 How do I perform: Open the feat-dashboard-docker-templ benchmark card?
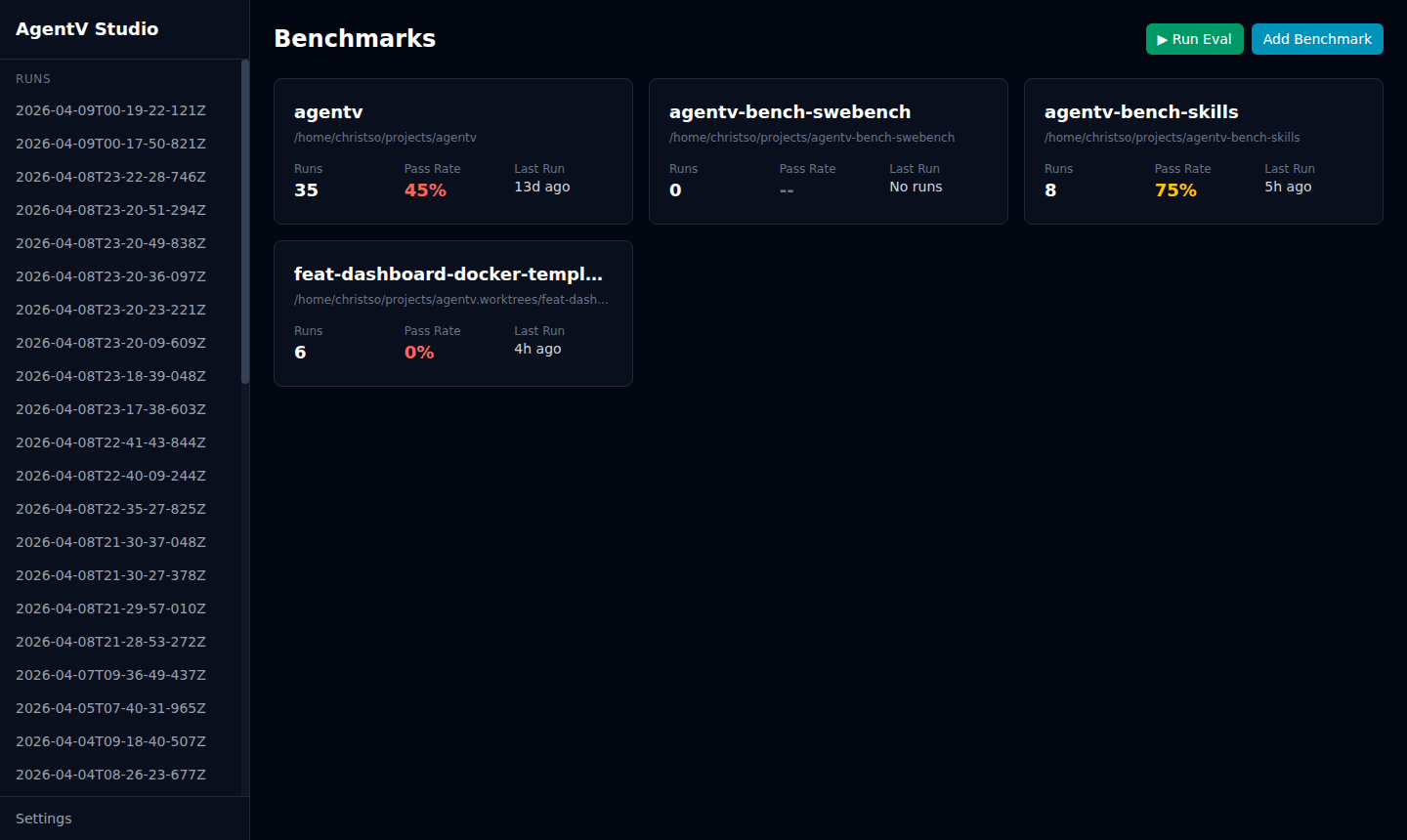452,313
